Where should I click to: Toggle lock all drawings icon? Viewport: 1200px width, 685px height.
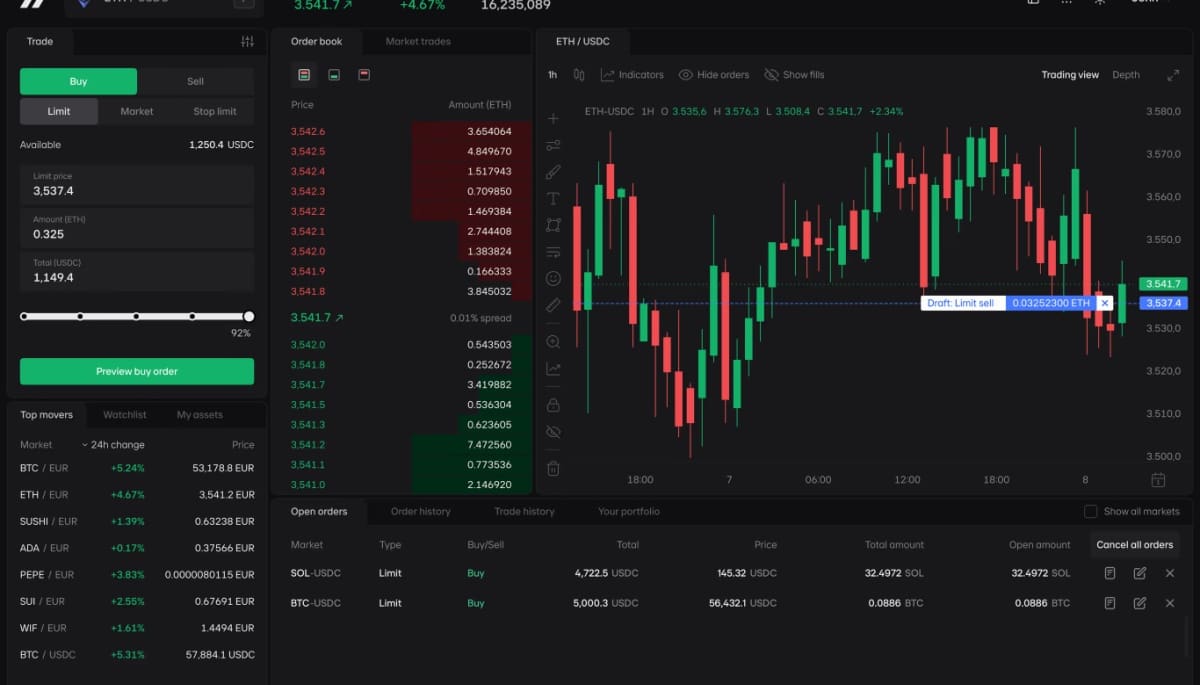tap(553, 405)
